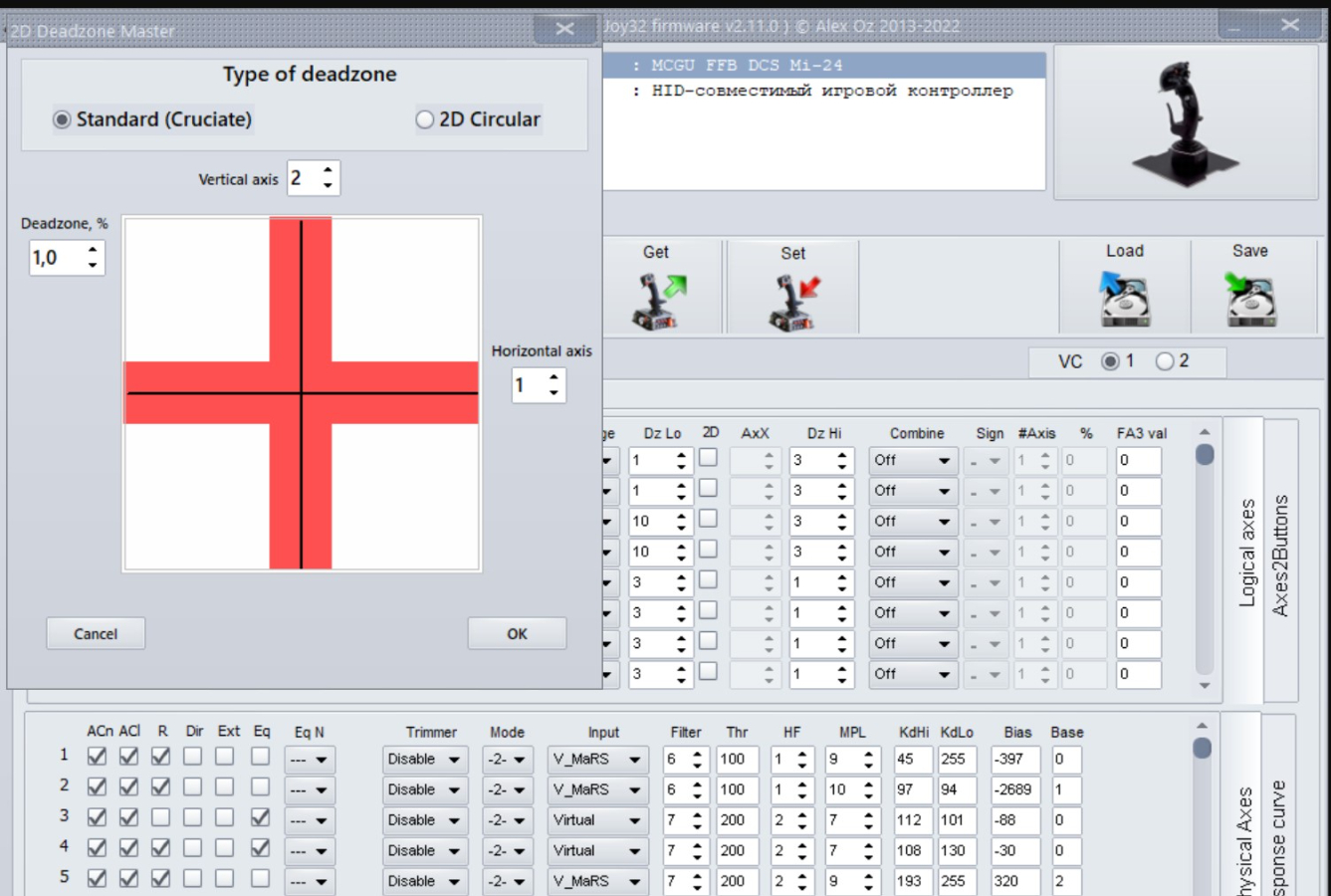Click Cancel in the deadzone dialog
The image size is (1331, 896).
pyautogui.click(x=96, y=634)
